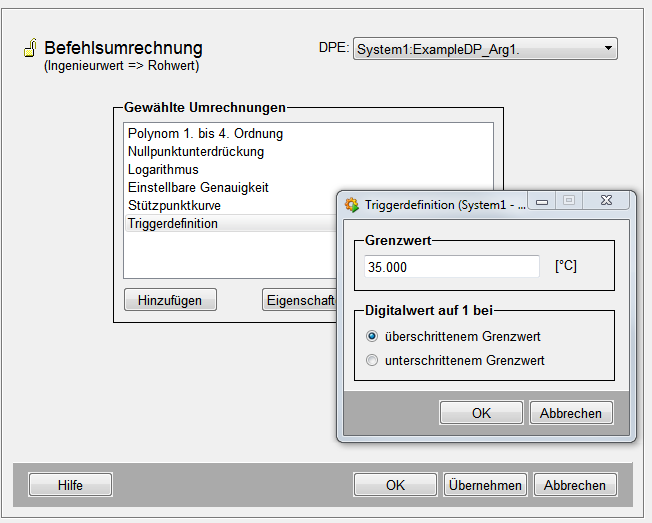652x523 pixels.
Task: Open Hilfe in the main panel
Action: click(x=70, y=485)
